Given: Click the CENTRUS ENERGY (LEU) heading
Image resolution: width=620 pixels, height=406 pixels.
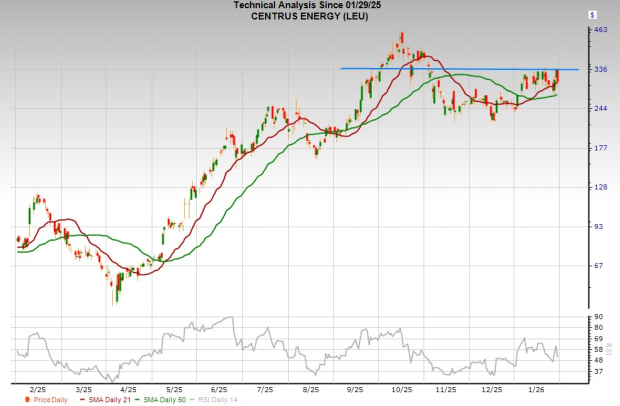Looking at the screenshot, I should coord(310,17).
